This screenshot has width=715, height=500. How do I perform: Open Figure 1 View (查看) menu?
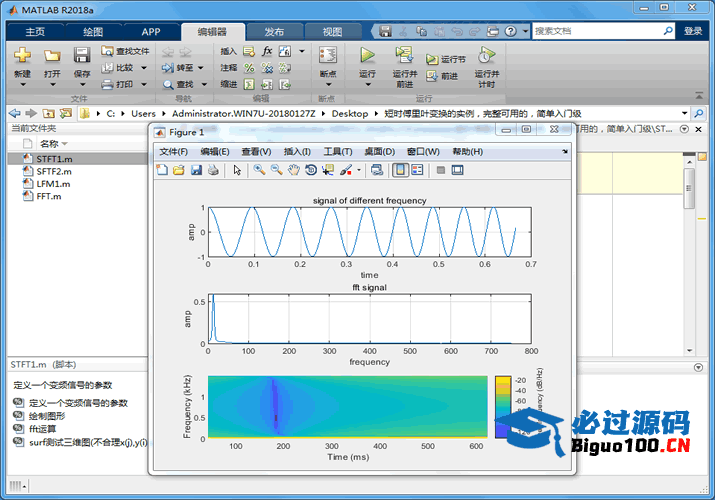point(256,151)
